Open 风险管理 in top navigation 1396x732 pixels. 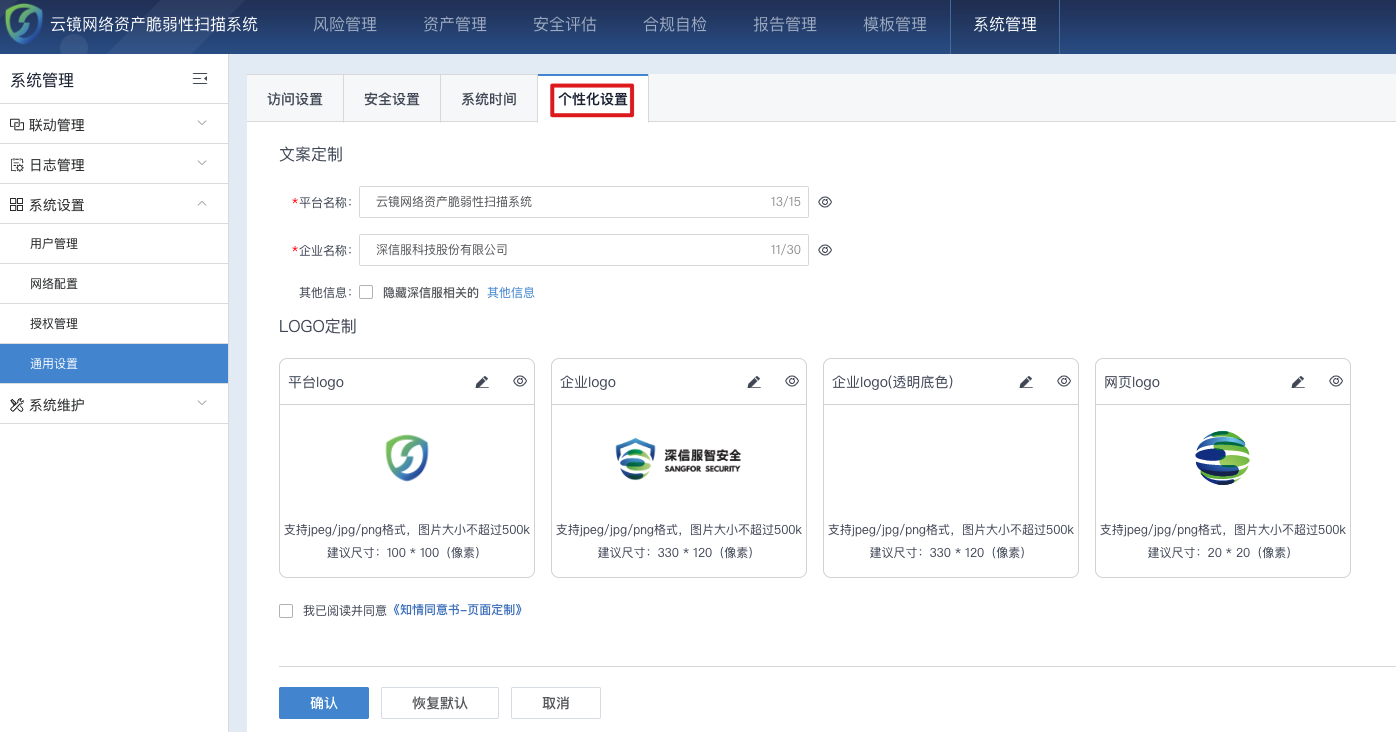[x=345, y=25]
